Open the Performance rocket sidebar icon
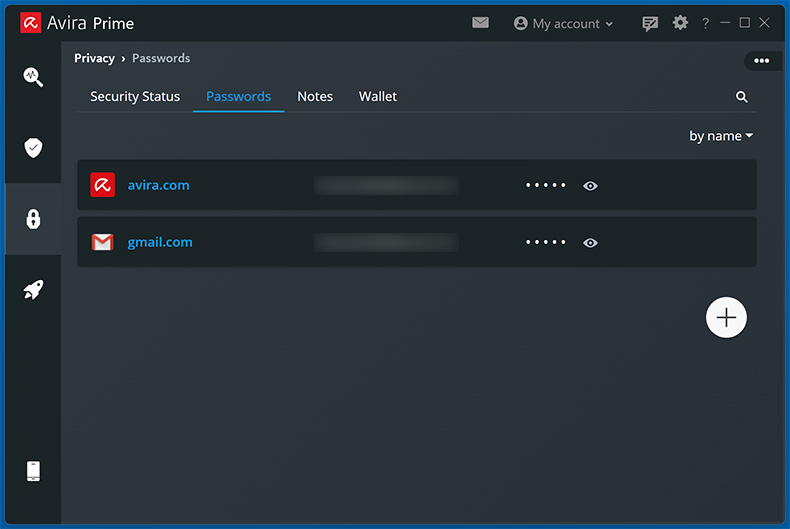The height and width of the screenshot is (529, 790). click(x=33, y=290)
